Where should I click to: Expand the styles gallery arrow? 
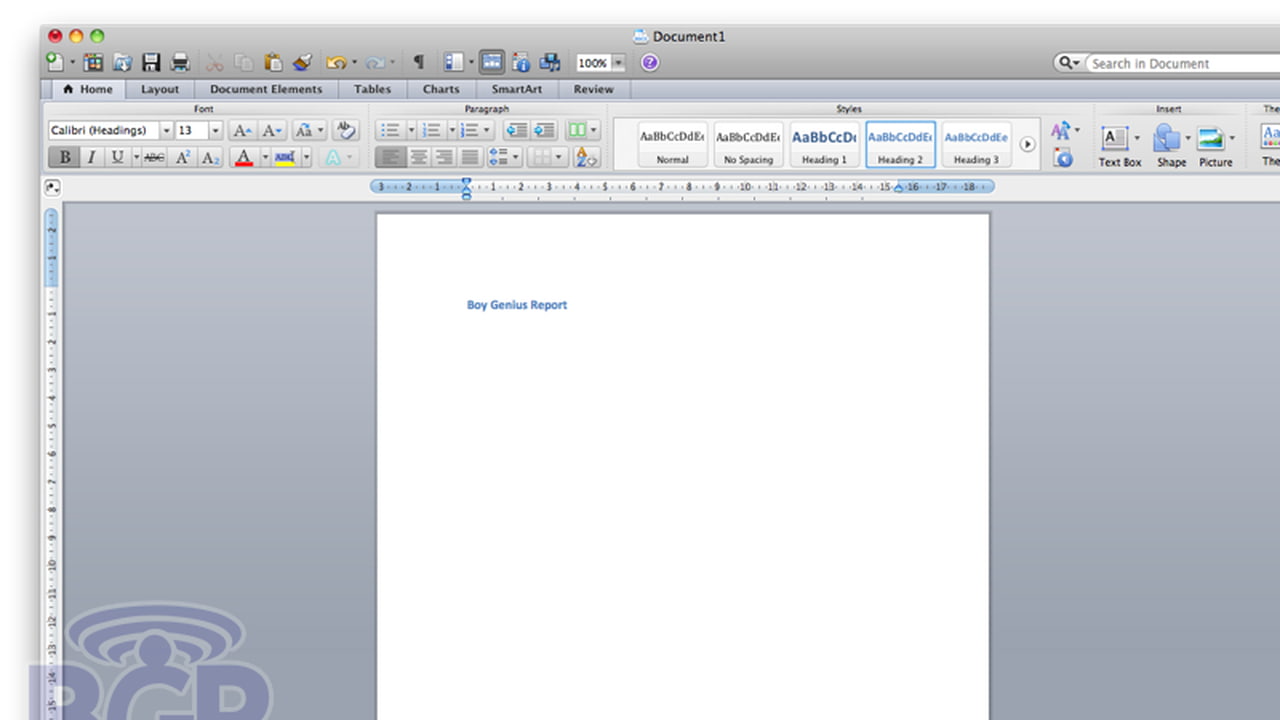click(1027, 145)
